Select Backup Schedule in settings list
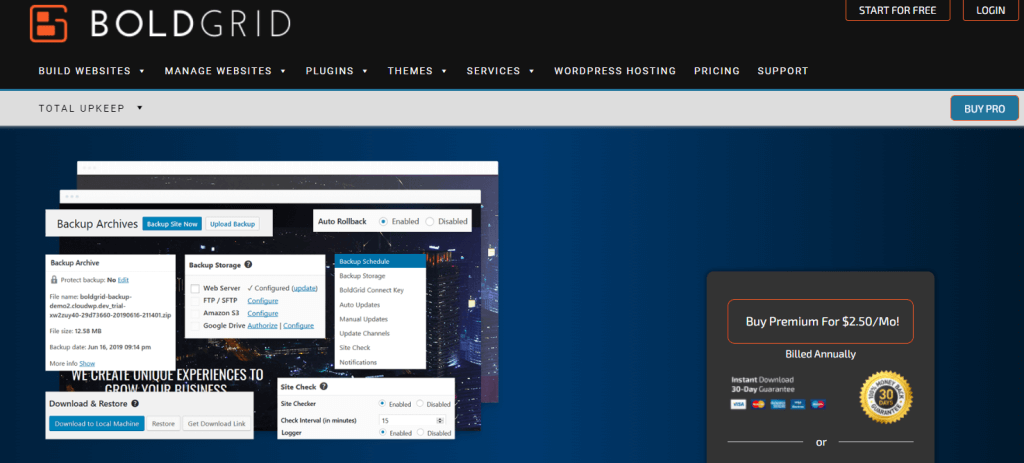Screen dimensions: 1024x463 point(380,261)
